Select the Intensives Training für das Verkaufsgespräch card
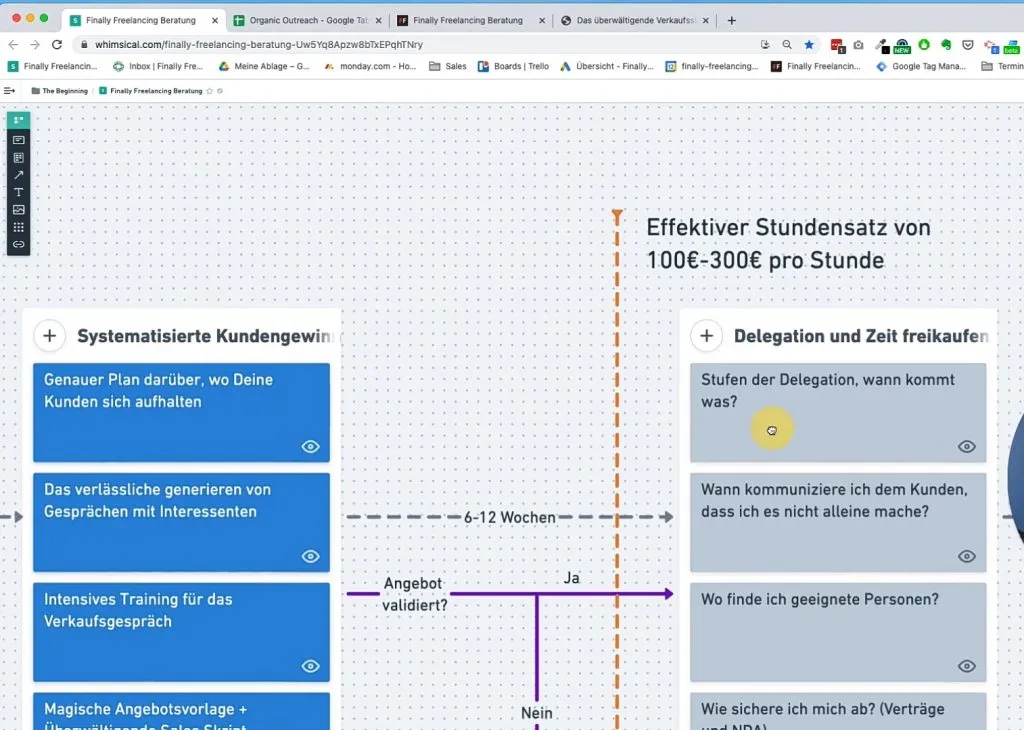The width and height of the screenshot is (1024, 730). 182,632
